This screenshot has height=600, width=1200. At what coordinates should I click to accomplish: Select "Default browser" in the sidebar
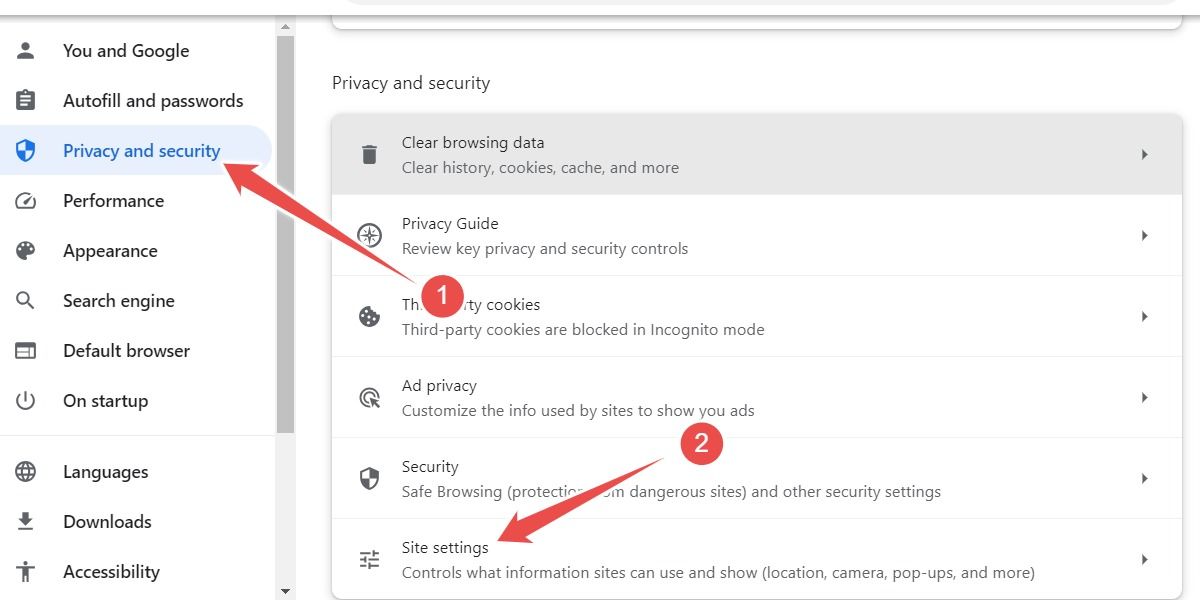(x=126, y=350)
